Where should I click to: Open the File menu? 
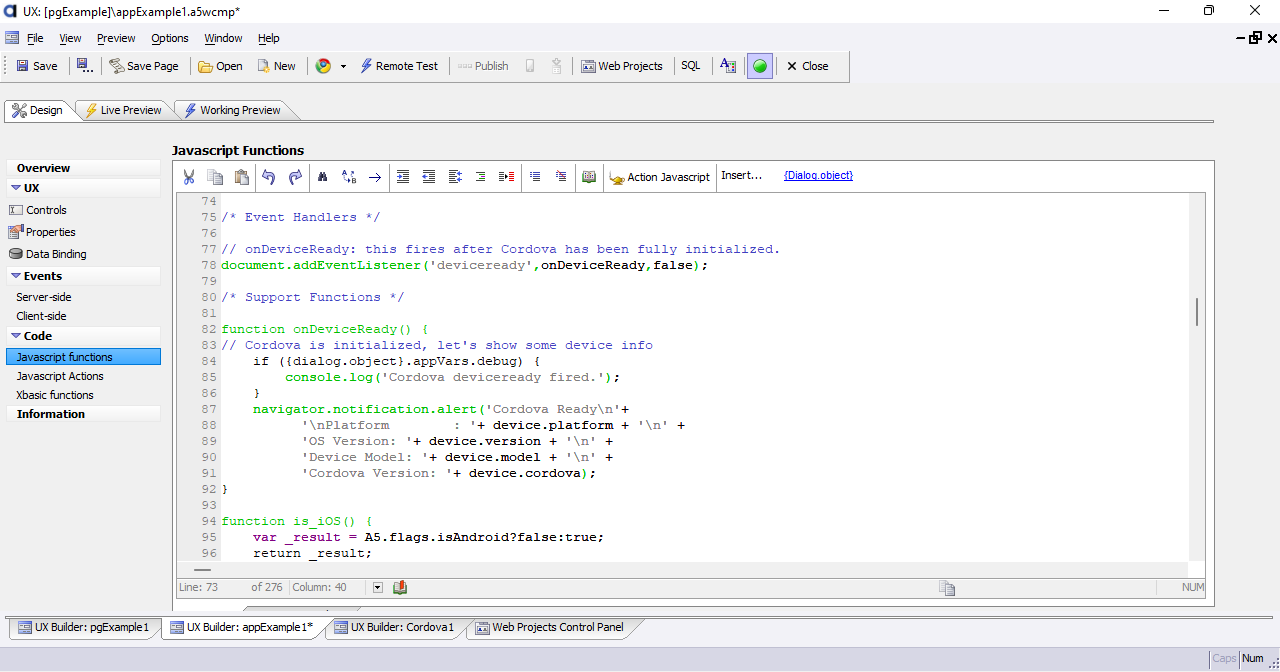pos(35,38)
